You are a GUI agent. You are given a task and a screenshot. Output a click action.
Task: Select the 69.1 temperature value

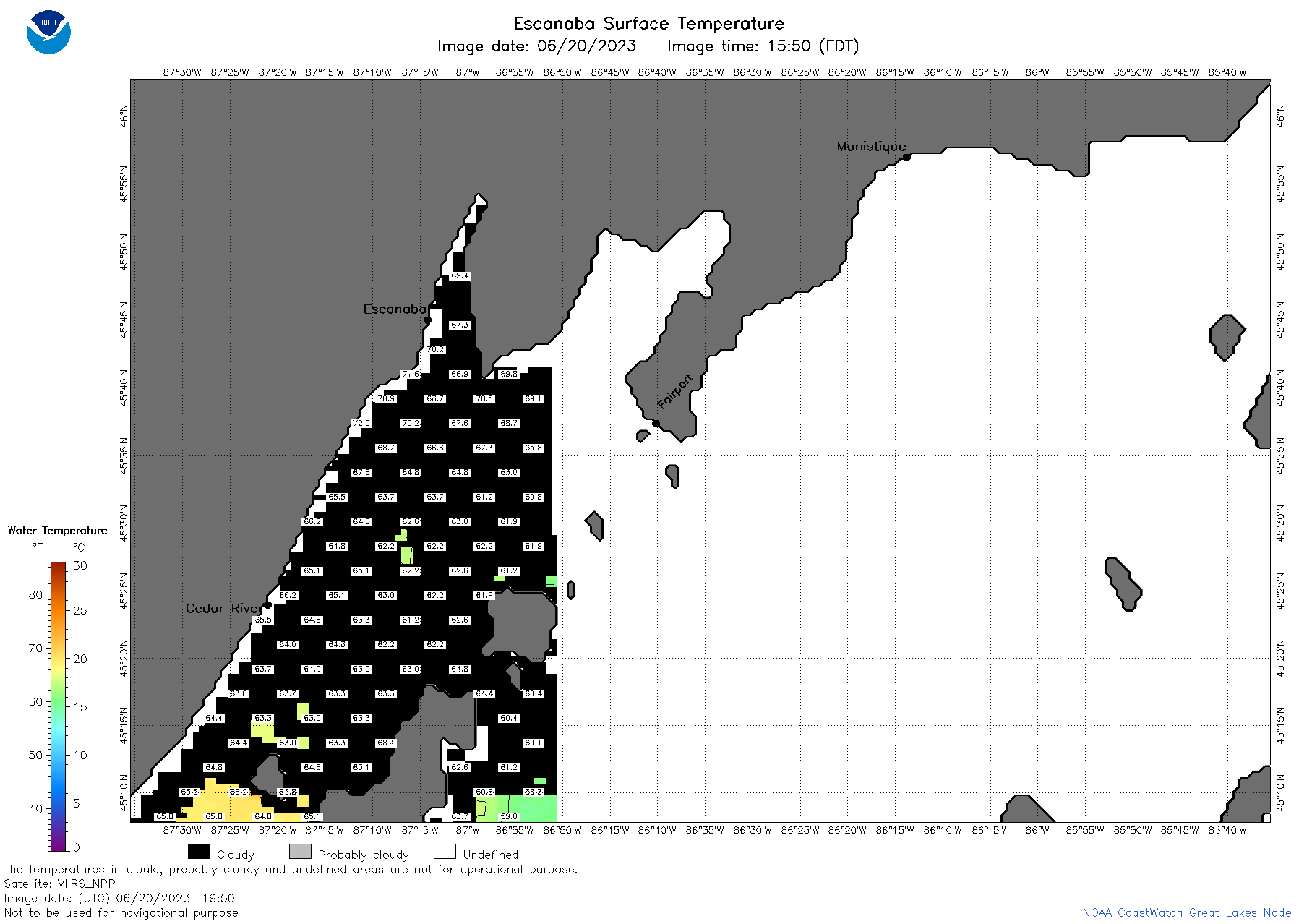[x=533, y=398]
